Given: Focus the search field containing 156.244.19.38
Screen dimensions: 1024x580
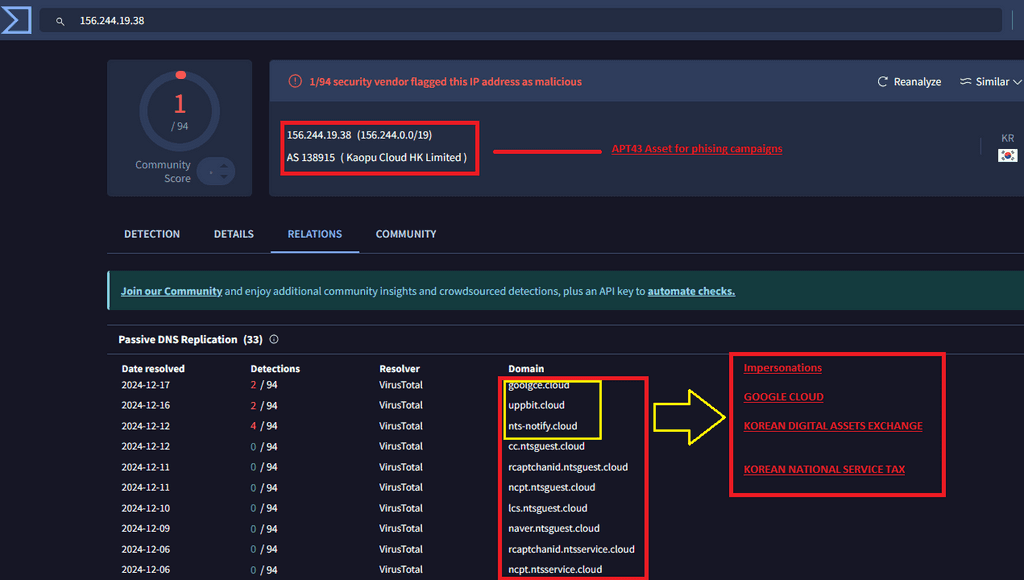Looking at the screenshot, I should click(520, 20).
